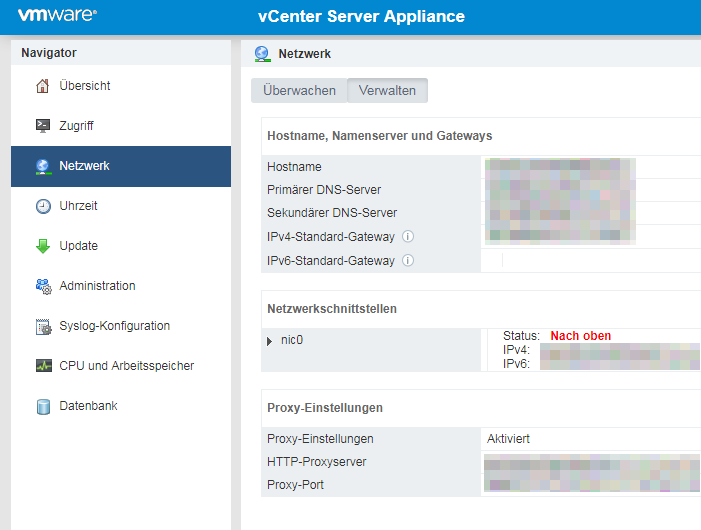Image resolution: width=701 pixels, height=530 pixels.
Task: Click the 'vCenter Server Appliance' title
Action: 361,17
